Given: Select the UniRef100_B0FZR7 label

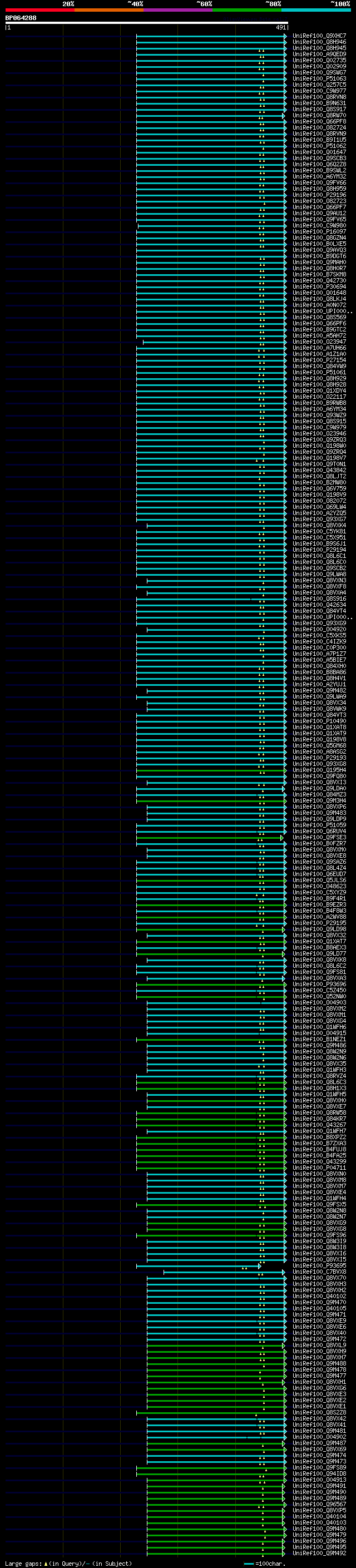Looking at the screenshot, I should pyautogui.click(x=319, y=844).
